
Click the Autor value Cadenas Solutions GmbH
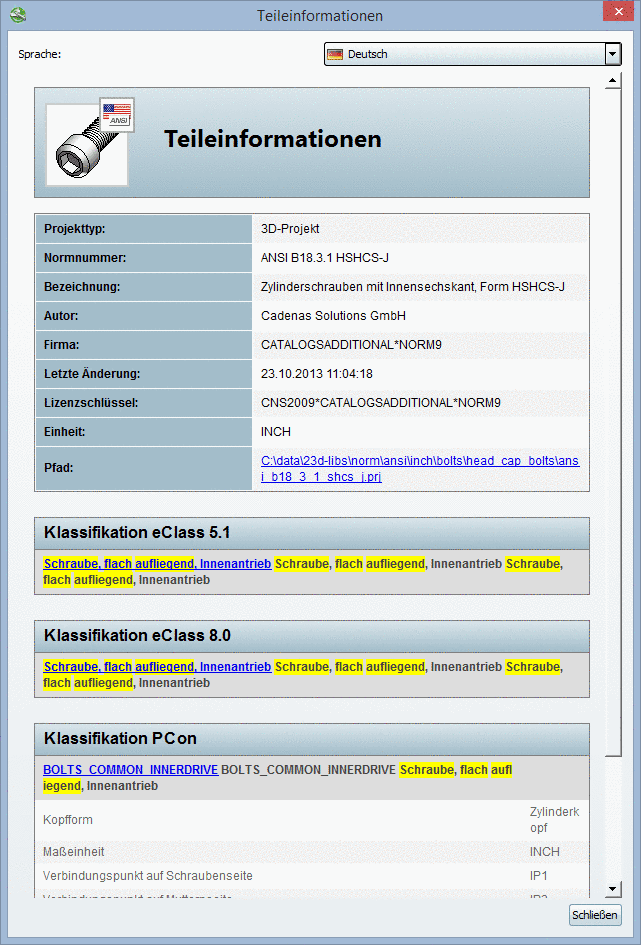point(334,316)
